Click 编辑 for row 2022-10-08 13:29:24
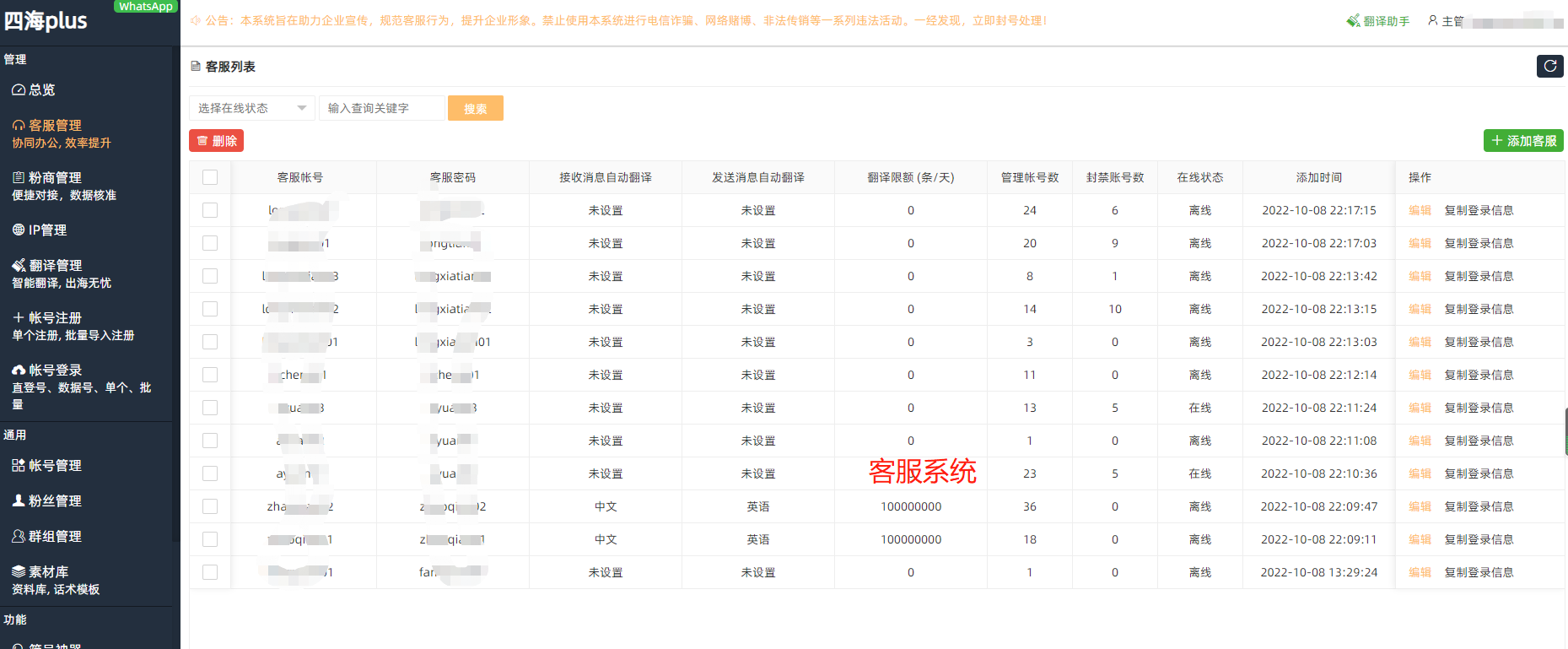1568x649 pixels. 1420,572
